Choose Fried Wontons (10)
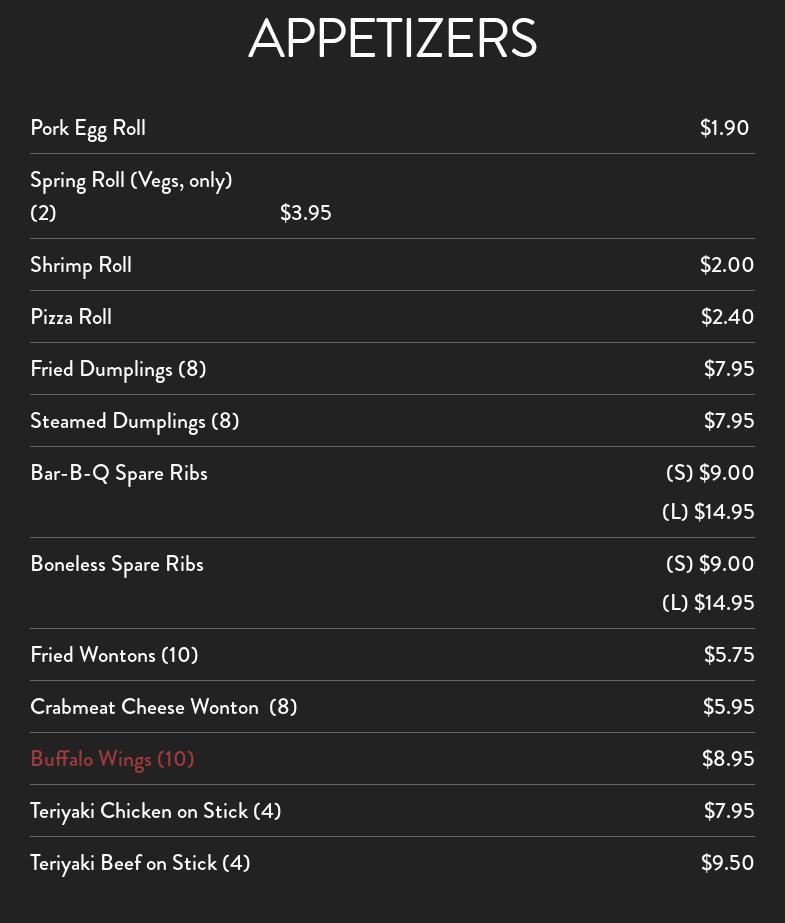Image resolution: width=785 pixels, height=923 pixels. [x=114, y=655]
